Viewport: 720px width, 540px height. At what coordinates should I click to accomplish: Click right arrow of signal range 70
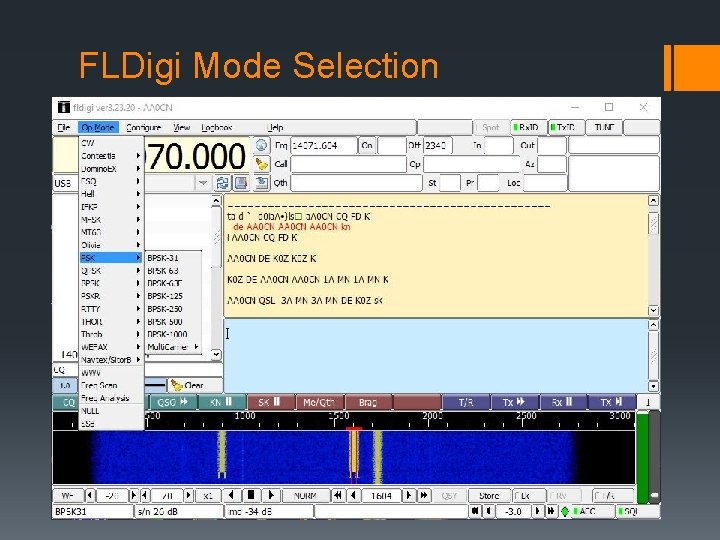point(188,495)
